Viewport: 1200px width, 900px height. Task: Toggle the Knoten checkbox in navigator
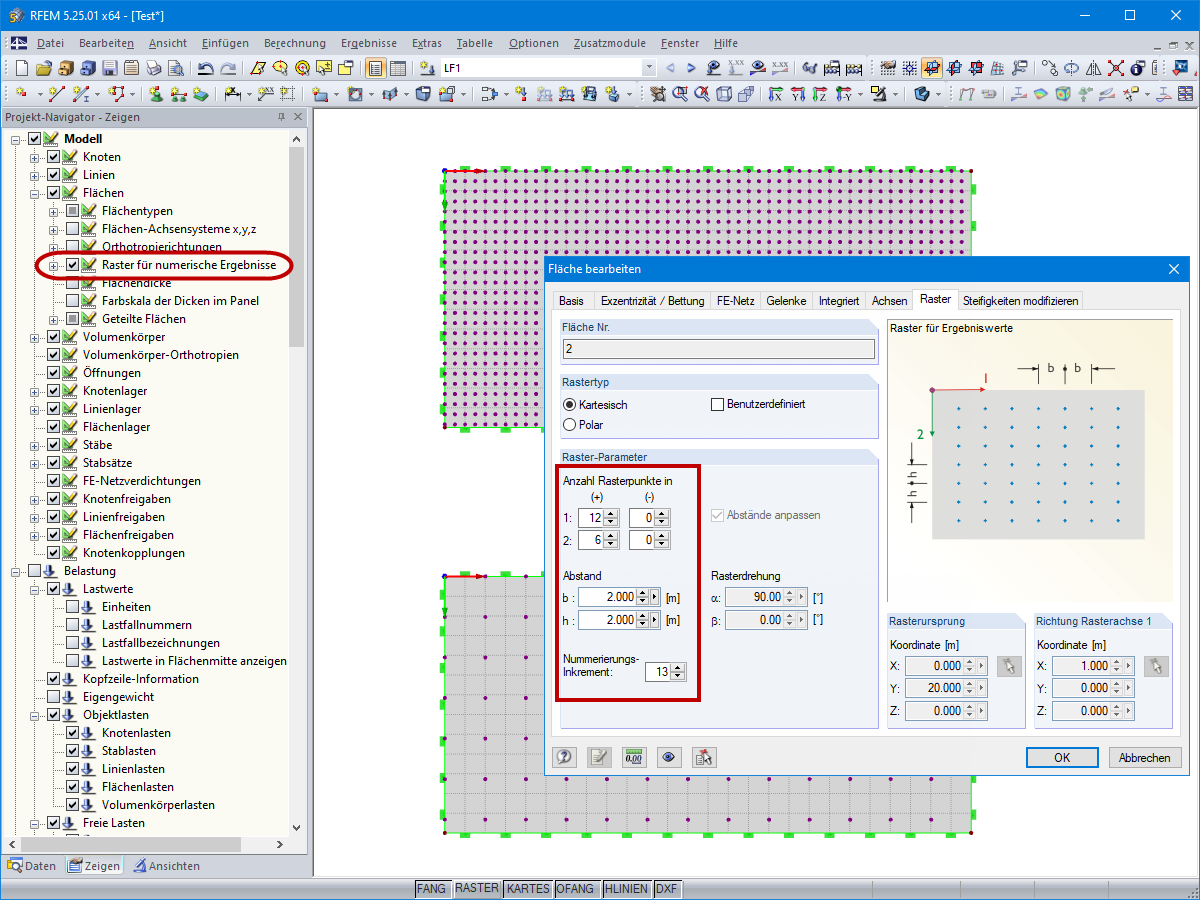[x=54, y=157]
